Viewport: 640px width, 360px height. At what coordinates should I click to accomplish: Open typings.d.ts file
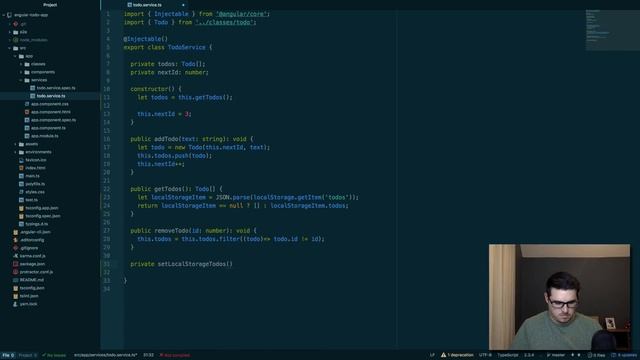point(36,224)
